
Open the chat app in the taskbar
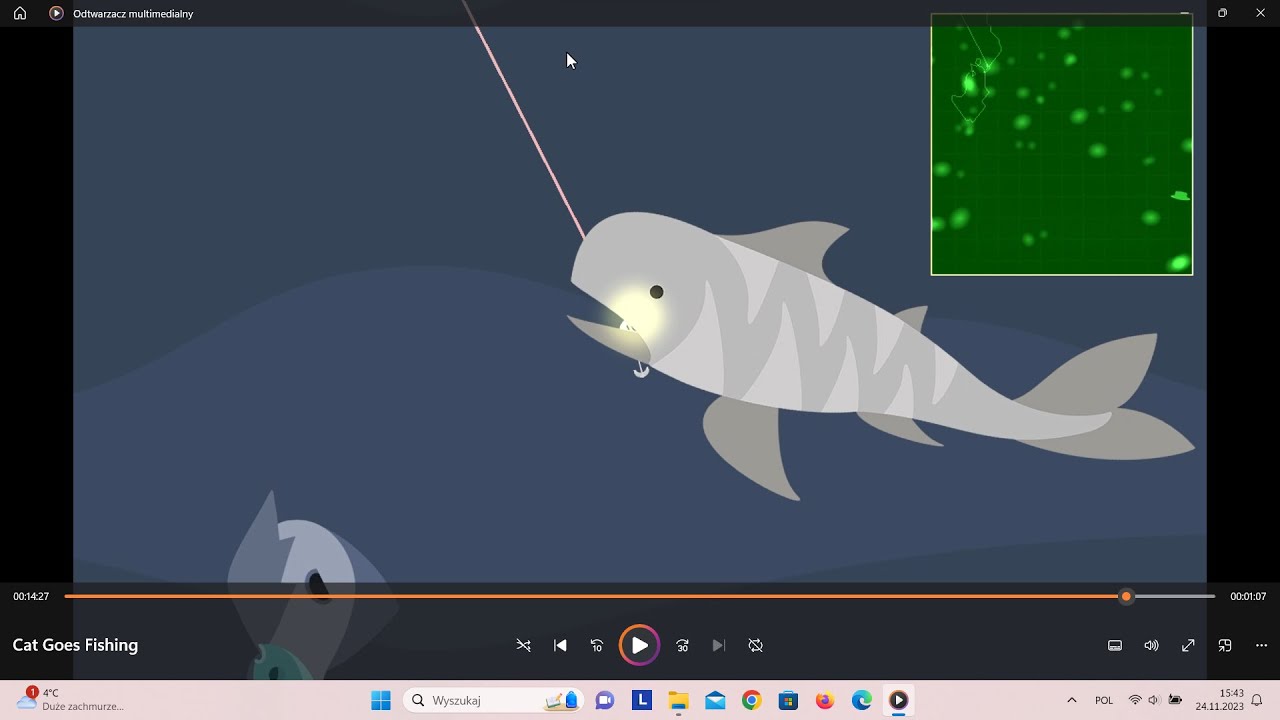coord(605,700)
